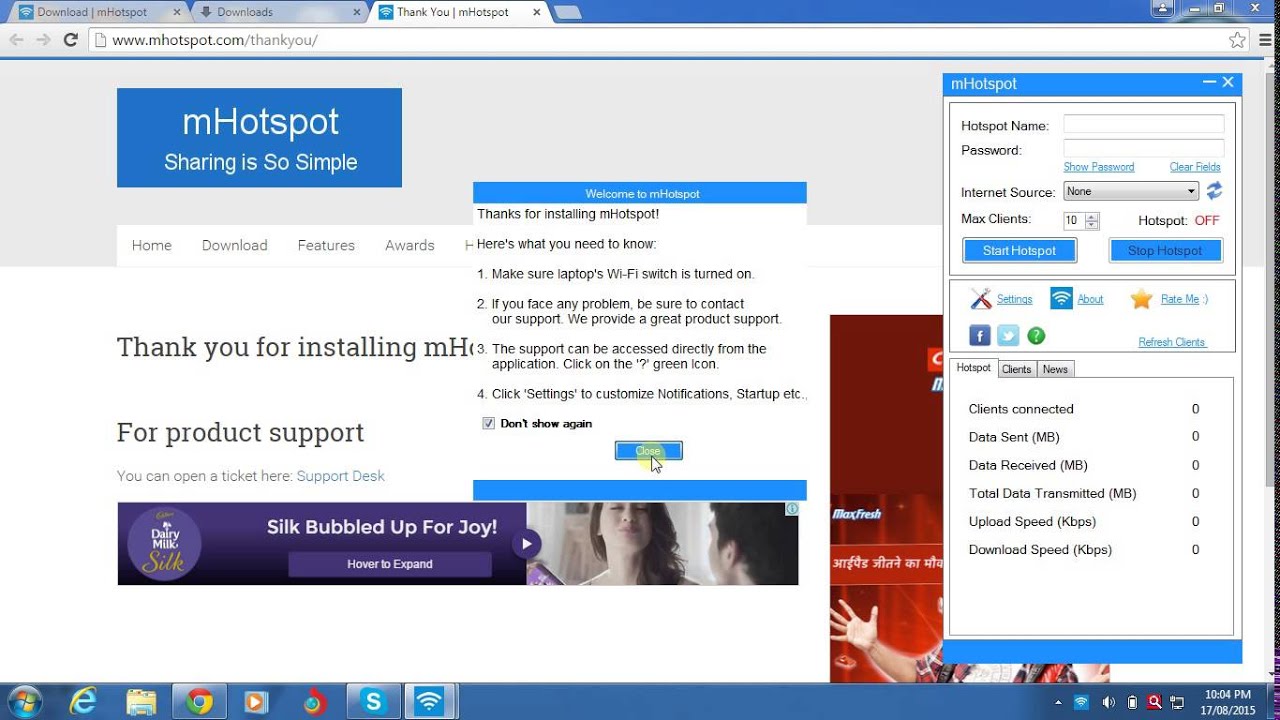Click the ad info icon on banner
The width and height of the screenshot is (1280, 720).
click(792, 509)
